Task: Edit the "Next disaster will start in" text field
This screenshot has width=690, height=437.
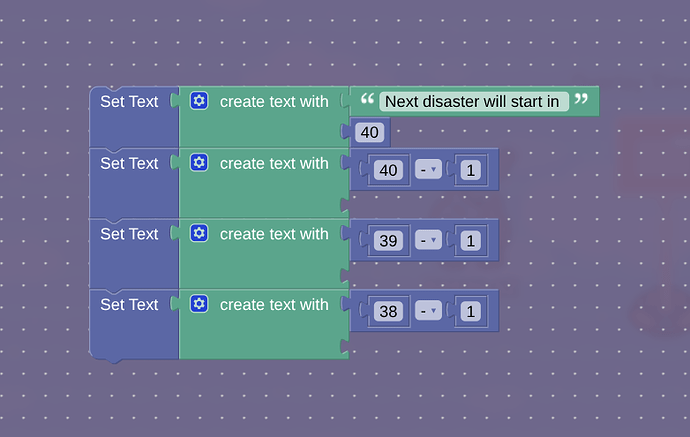Action: click(x=473, y=101)
